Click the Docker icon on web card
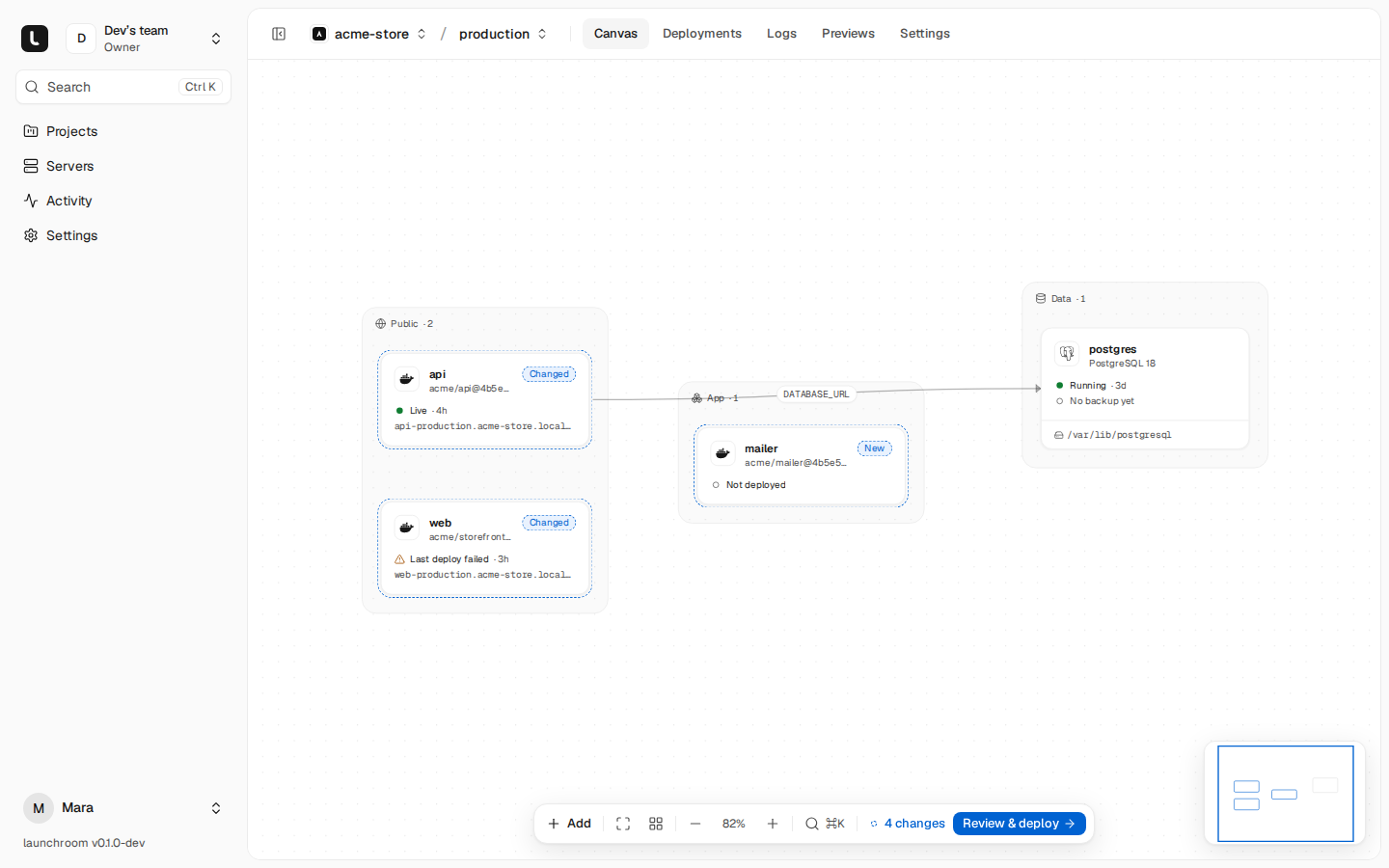The image size is (1389, 868). click(x=407, y=528)
